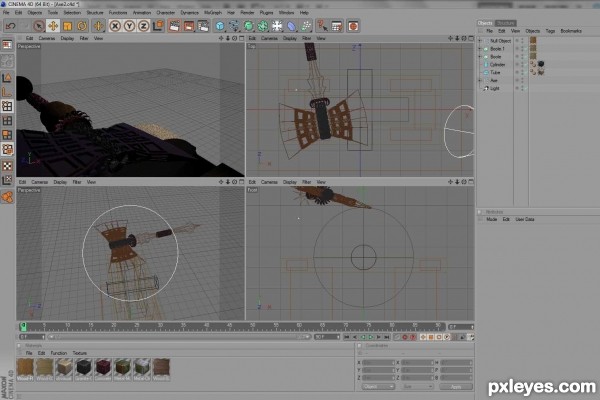Open the Animation menu
The width and height of the screenshot is (600, 400).
click(142, 13)
